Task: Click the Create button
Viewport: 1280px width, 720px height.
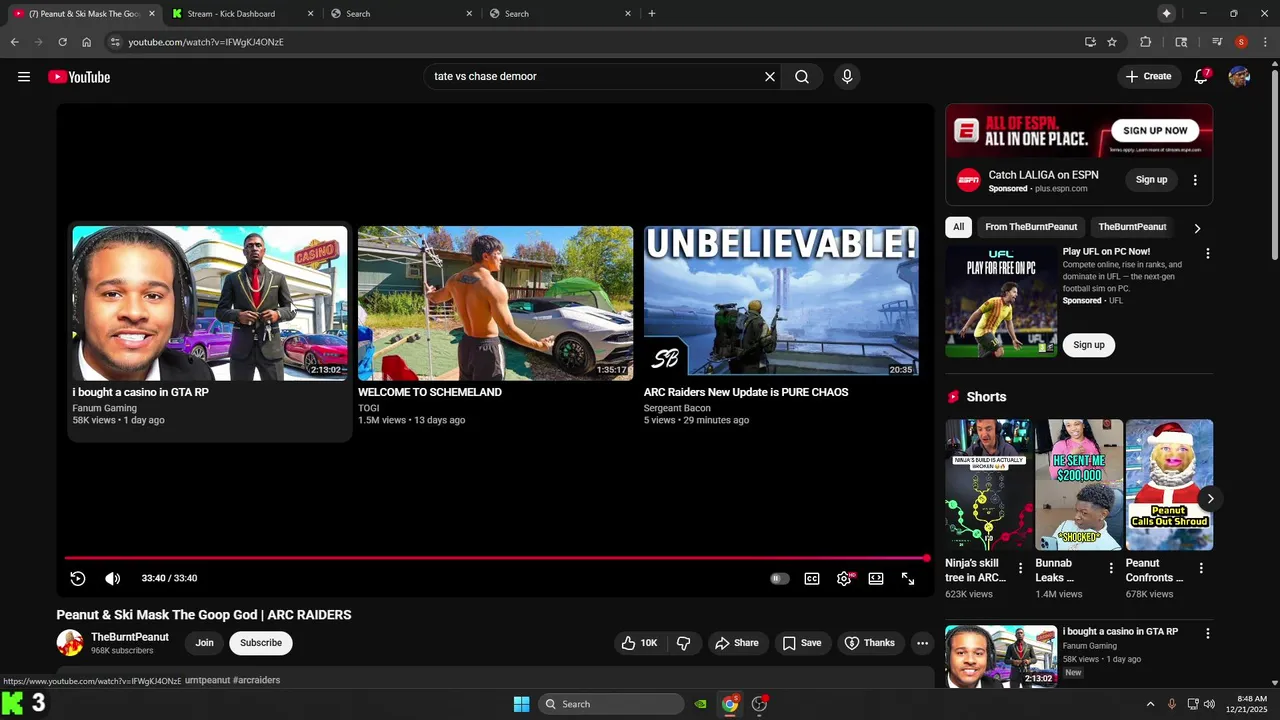Action: 1148,77
